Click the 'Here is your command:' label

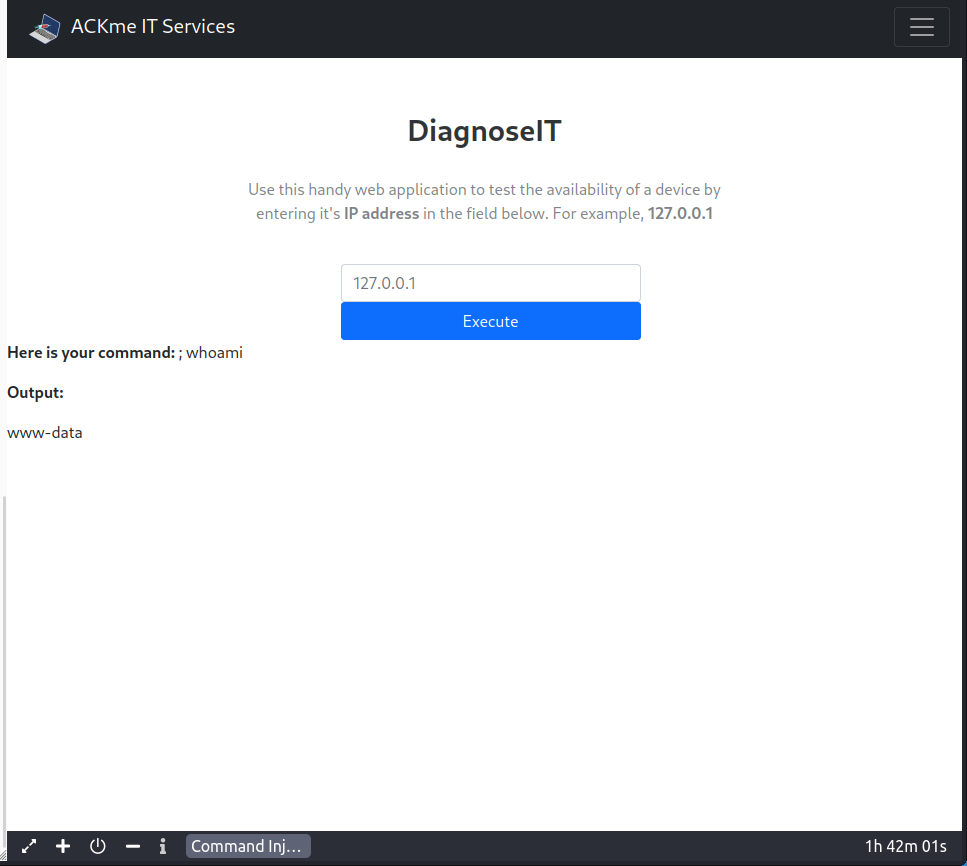point(91,353)
